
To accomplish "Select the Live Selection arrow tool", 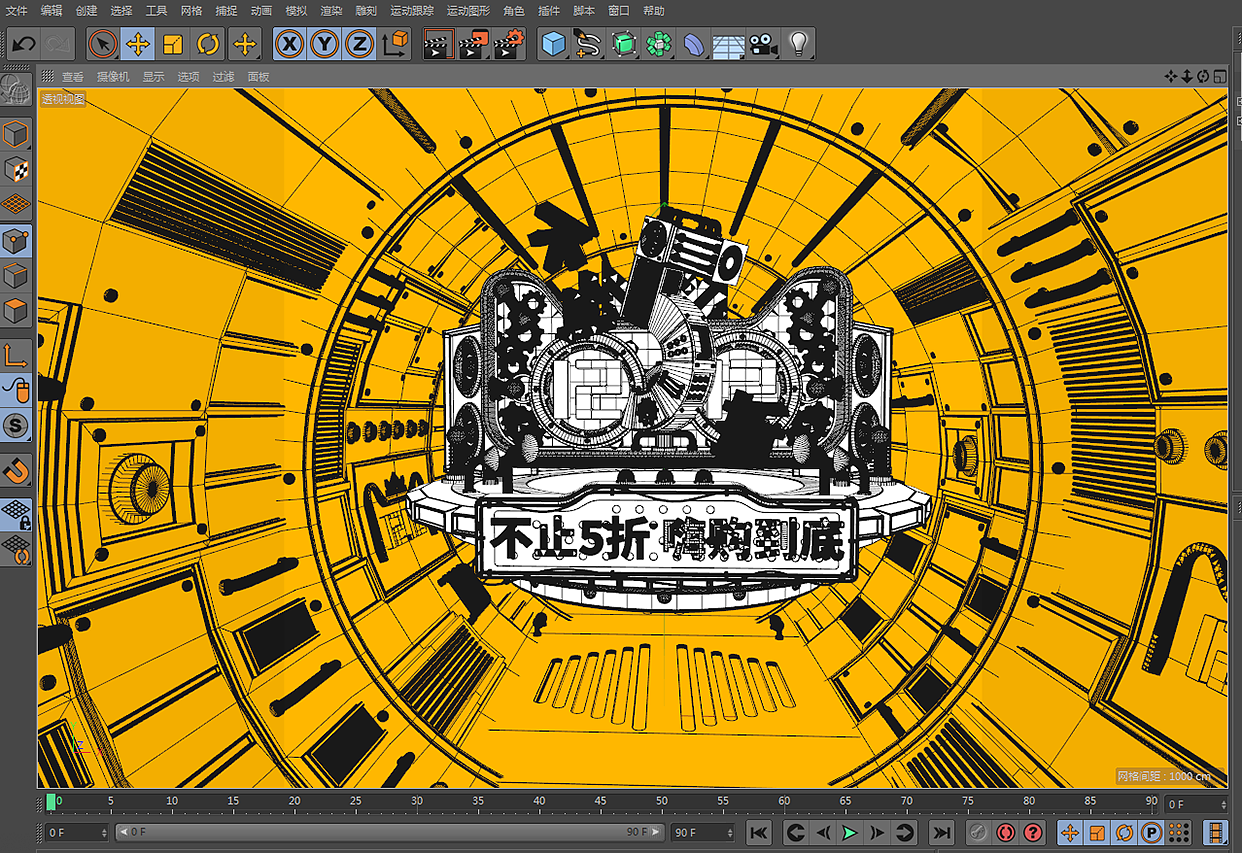I will tap(103, 43).
